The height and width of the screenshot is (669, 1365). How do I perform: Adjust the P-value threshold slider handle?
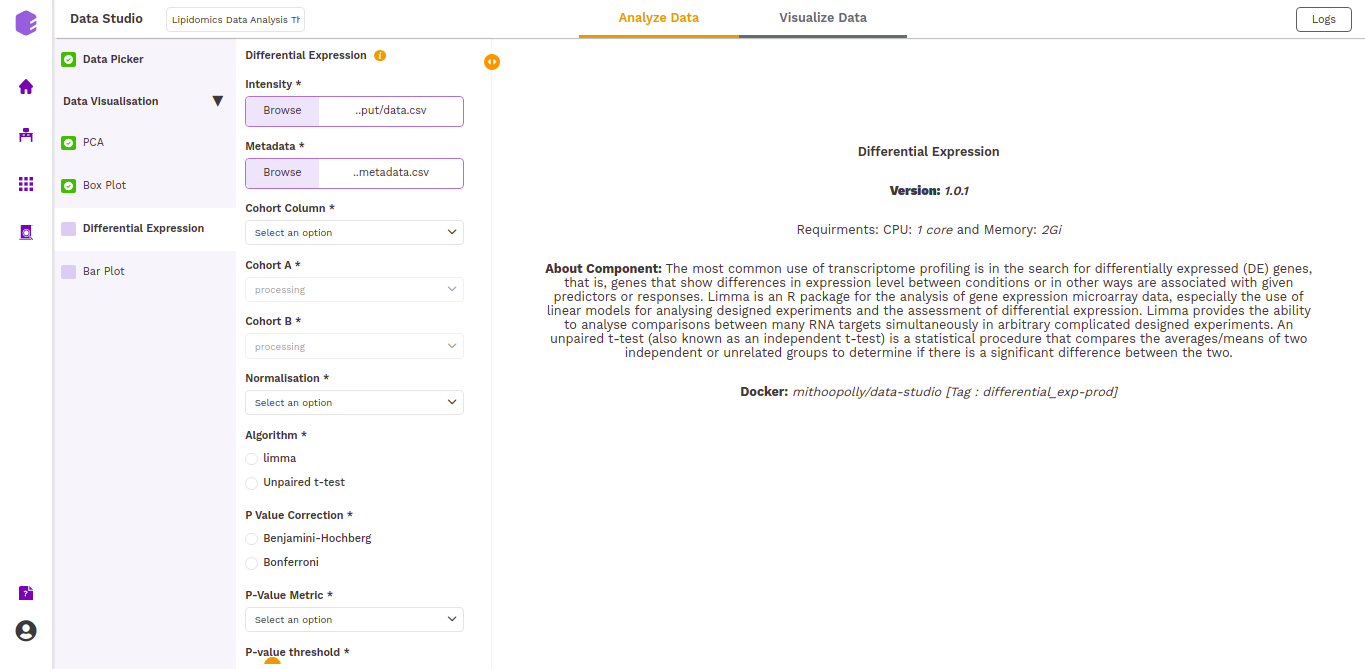(270, 662)
